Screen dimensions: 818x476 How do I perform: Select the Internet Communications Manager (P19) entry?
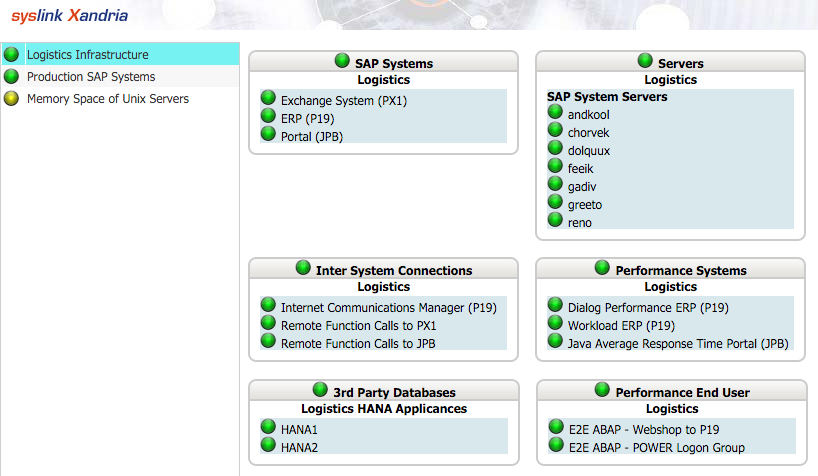[389, 308]
